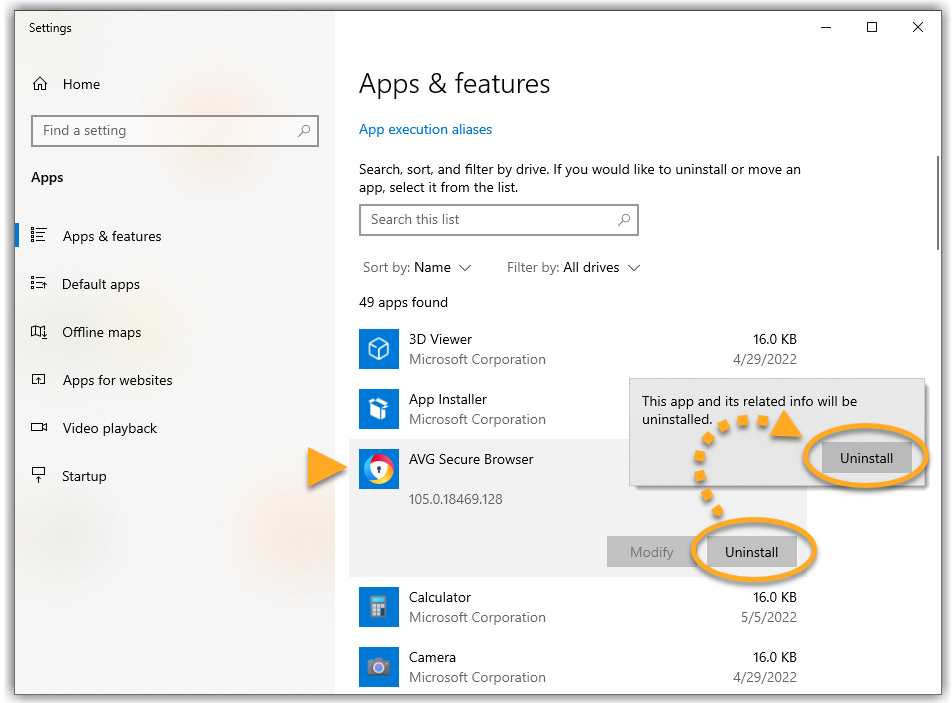Open the Filter by All drives dropdown

(573, 268)
